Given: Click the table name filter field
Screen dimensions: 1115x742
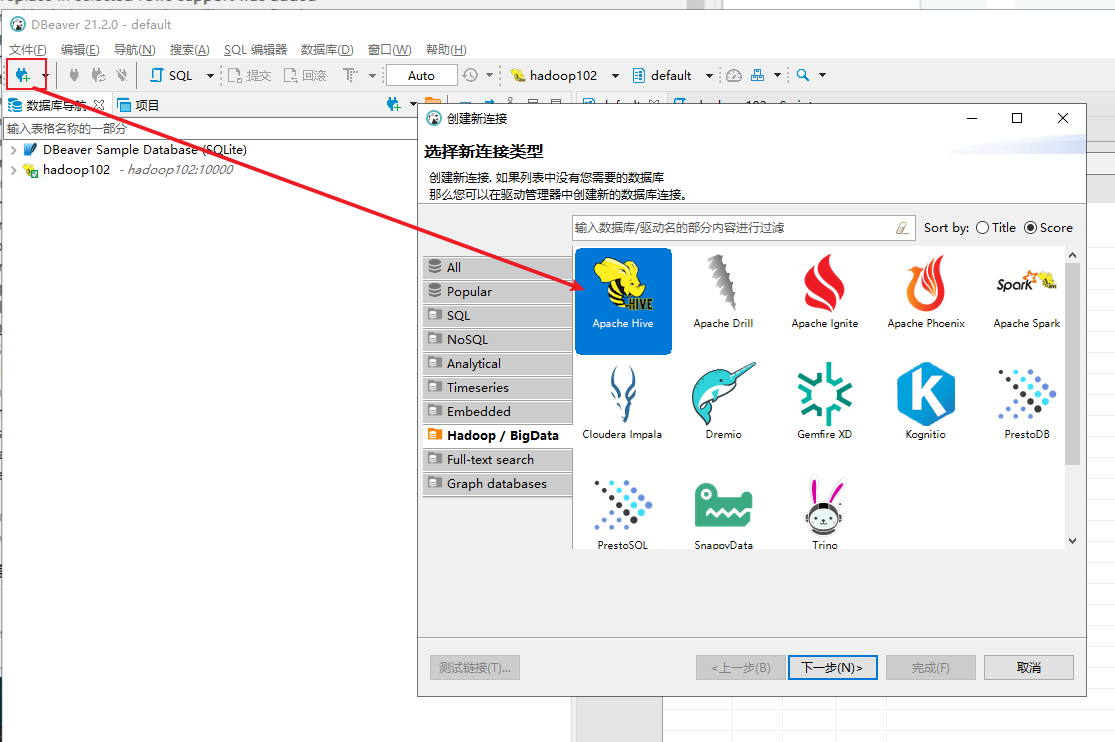Looking at the screenshot, I should [210, 129].
